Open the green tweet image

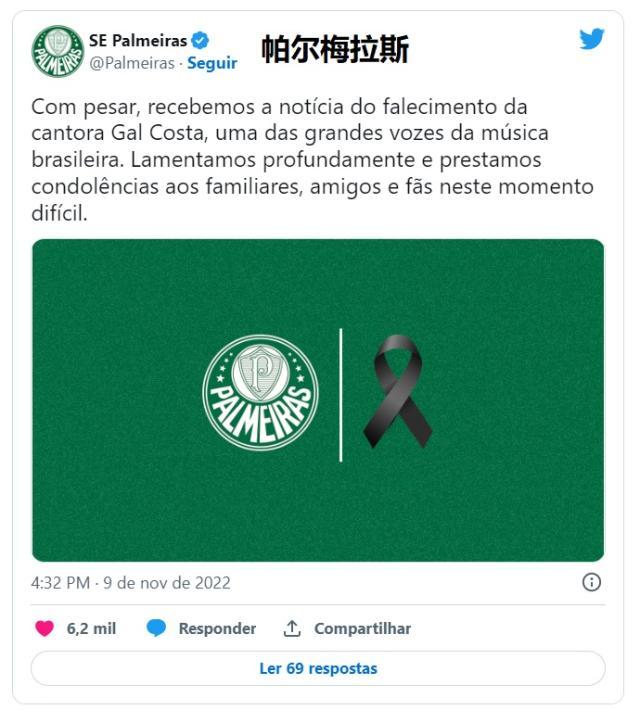click(318, 400)
